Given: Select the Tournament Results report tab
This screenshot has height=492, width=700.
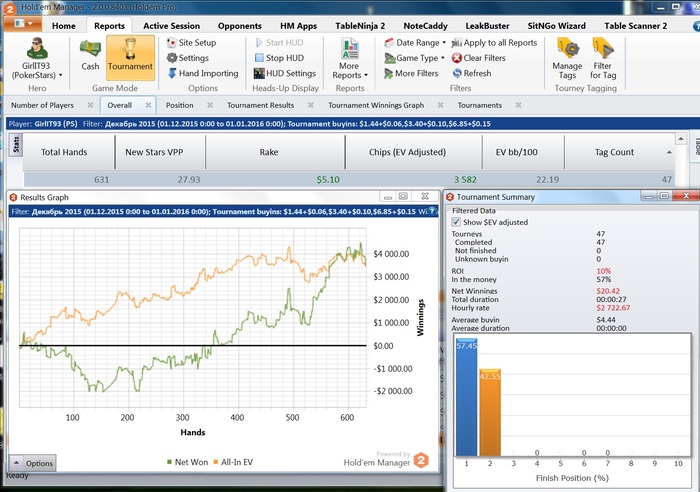Looking at the screenshot, I should coord(261,105).
